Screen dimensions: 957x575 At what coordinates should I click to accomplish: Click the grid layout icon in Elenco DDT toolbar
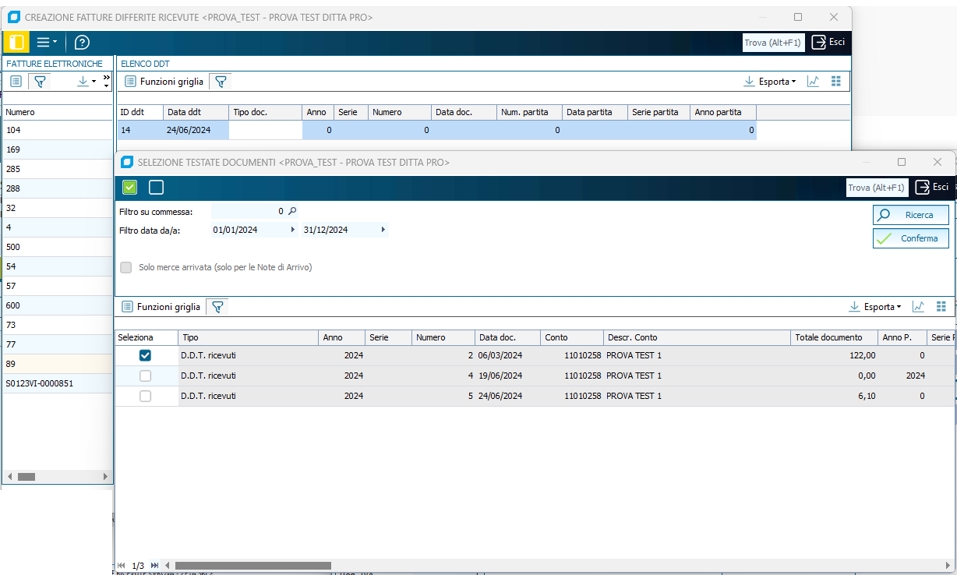(x=837, y=81)
